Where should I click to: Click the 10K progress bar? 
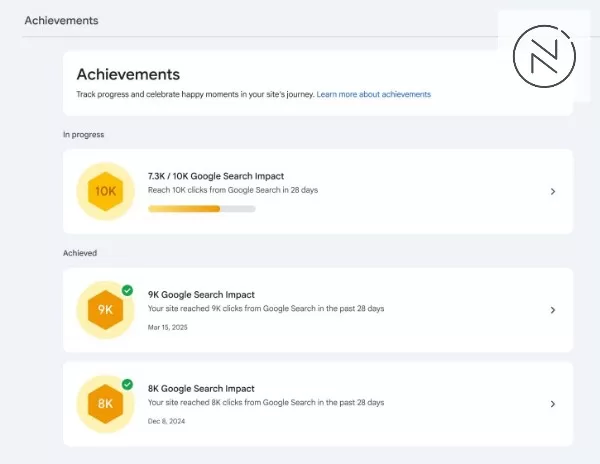coord(201,209)
